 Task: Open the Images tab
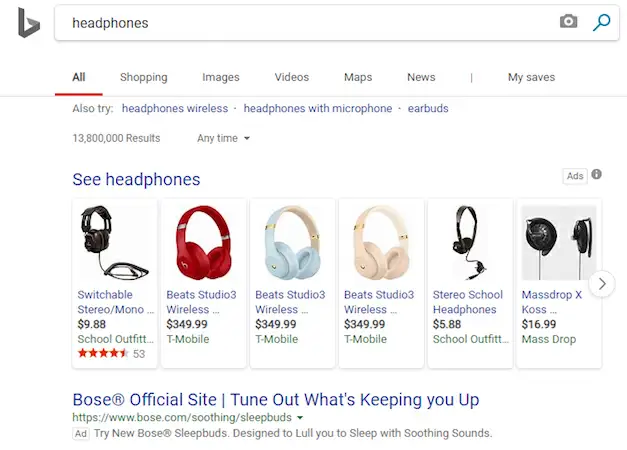(x=221, y=77)
